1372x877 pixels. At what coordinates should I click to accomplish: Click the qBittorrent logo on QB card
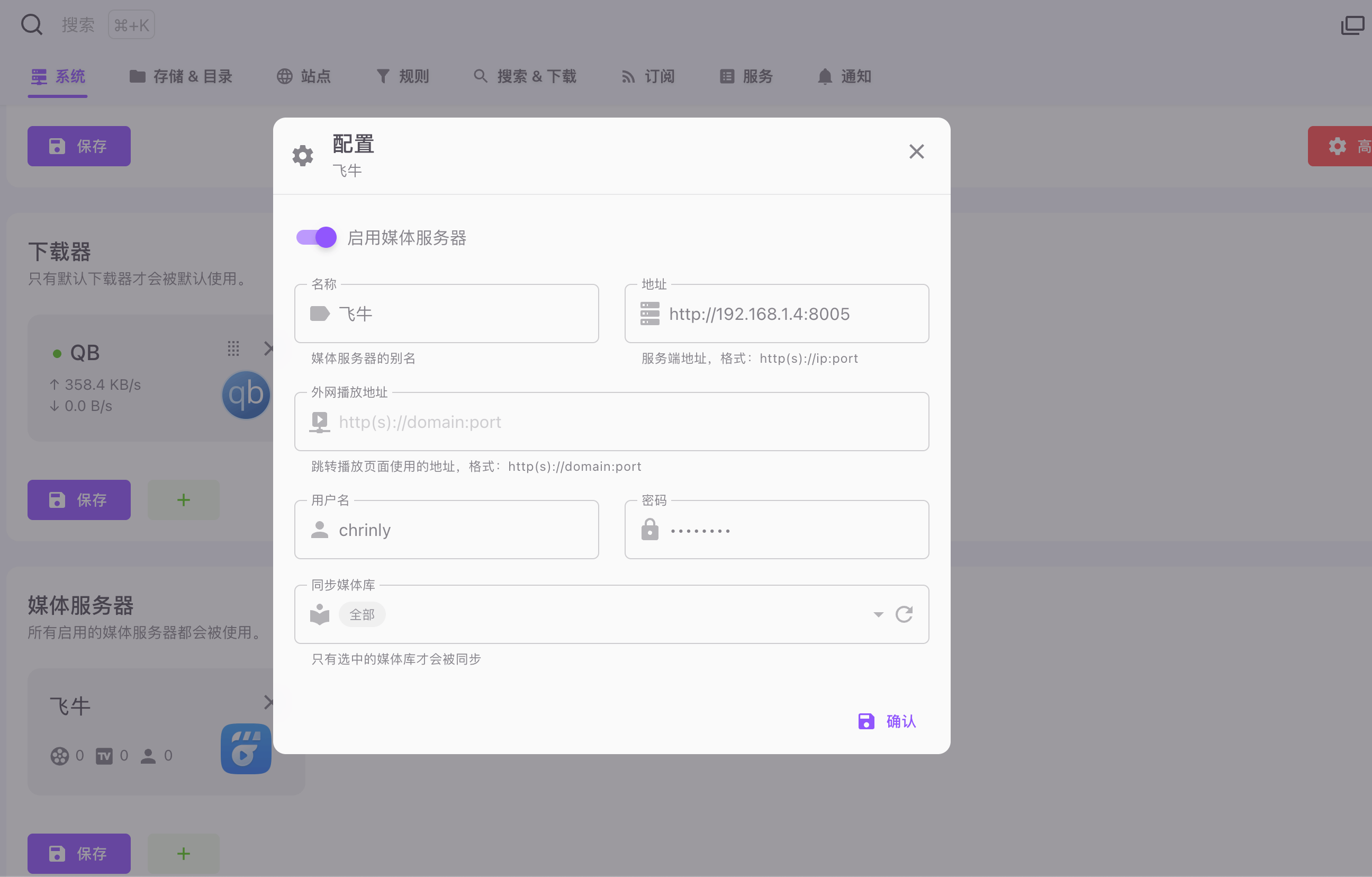[246, 395]
